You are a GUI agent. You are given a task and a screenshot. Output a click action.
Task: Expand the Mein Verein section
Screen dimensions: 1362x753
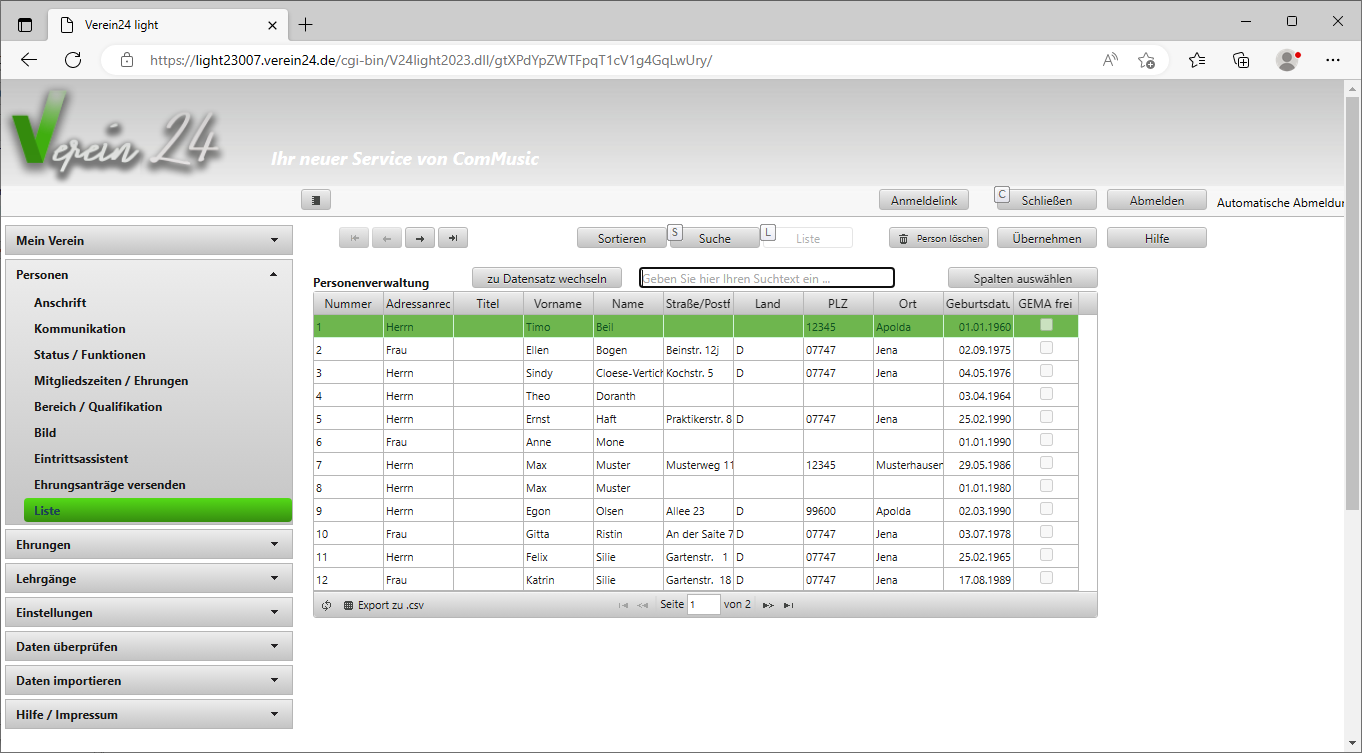[x=149, y=241]
